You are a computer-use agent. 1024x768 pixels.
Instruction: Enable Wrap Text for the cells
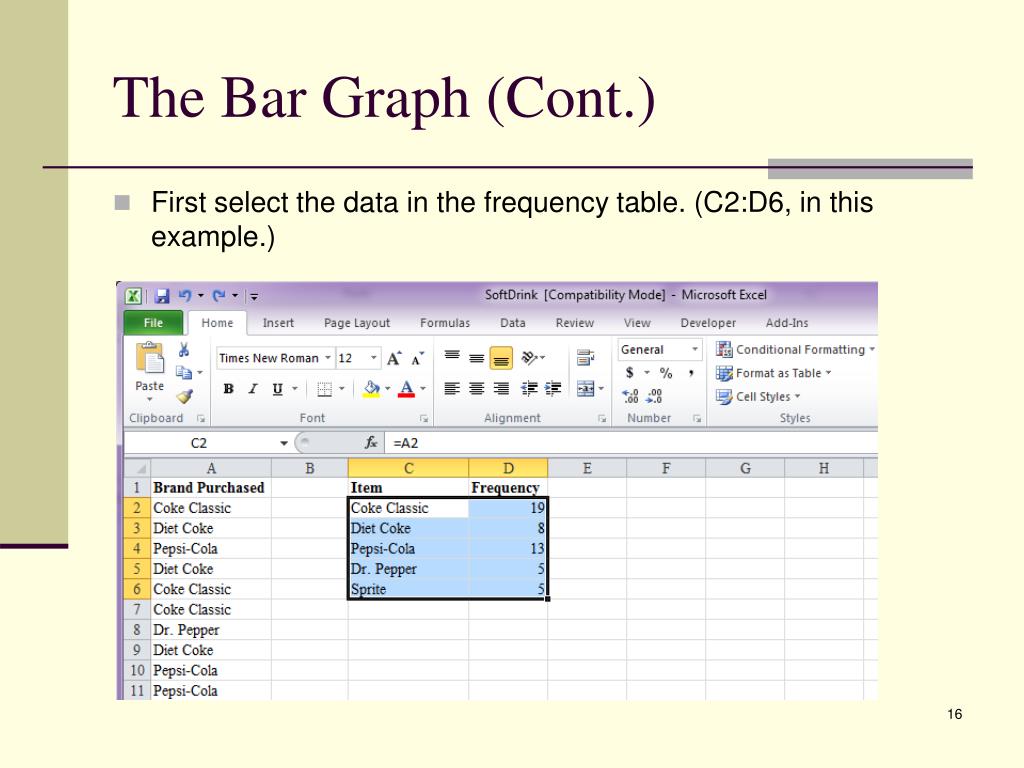point(585,357)
